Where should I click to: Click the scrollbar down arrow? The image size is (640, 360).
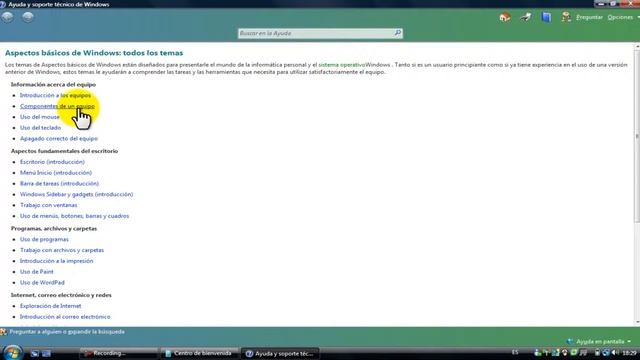[637, 322]
